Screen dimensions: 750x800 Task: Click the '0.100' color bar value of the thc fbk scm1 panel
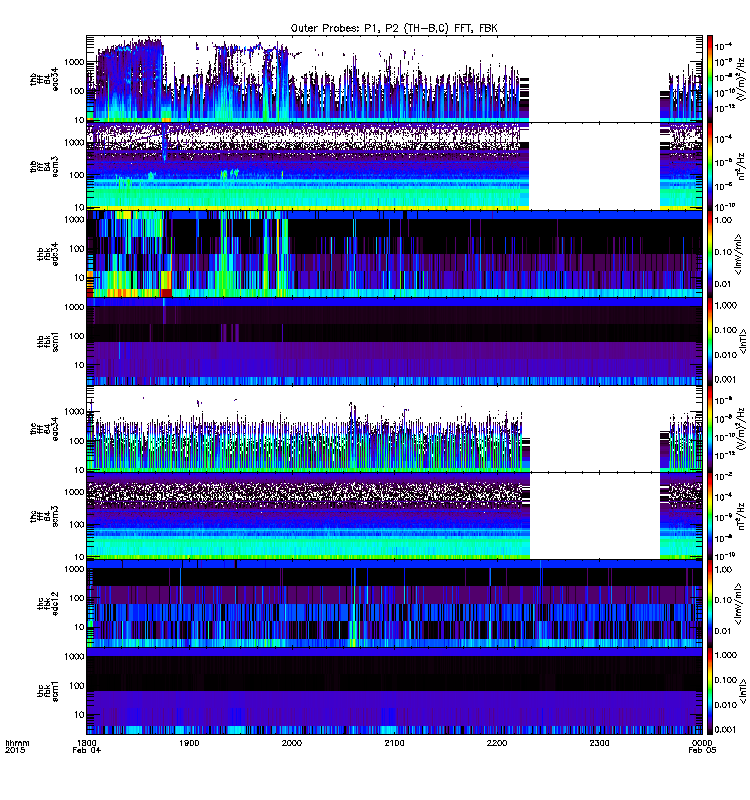coord(726,680)
